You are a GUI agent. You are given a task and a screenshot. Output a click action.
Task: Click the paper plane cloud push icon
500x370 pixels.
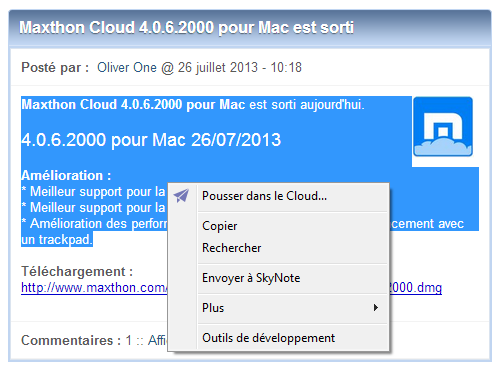181,196
